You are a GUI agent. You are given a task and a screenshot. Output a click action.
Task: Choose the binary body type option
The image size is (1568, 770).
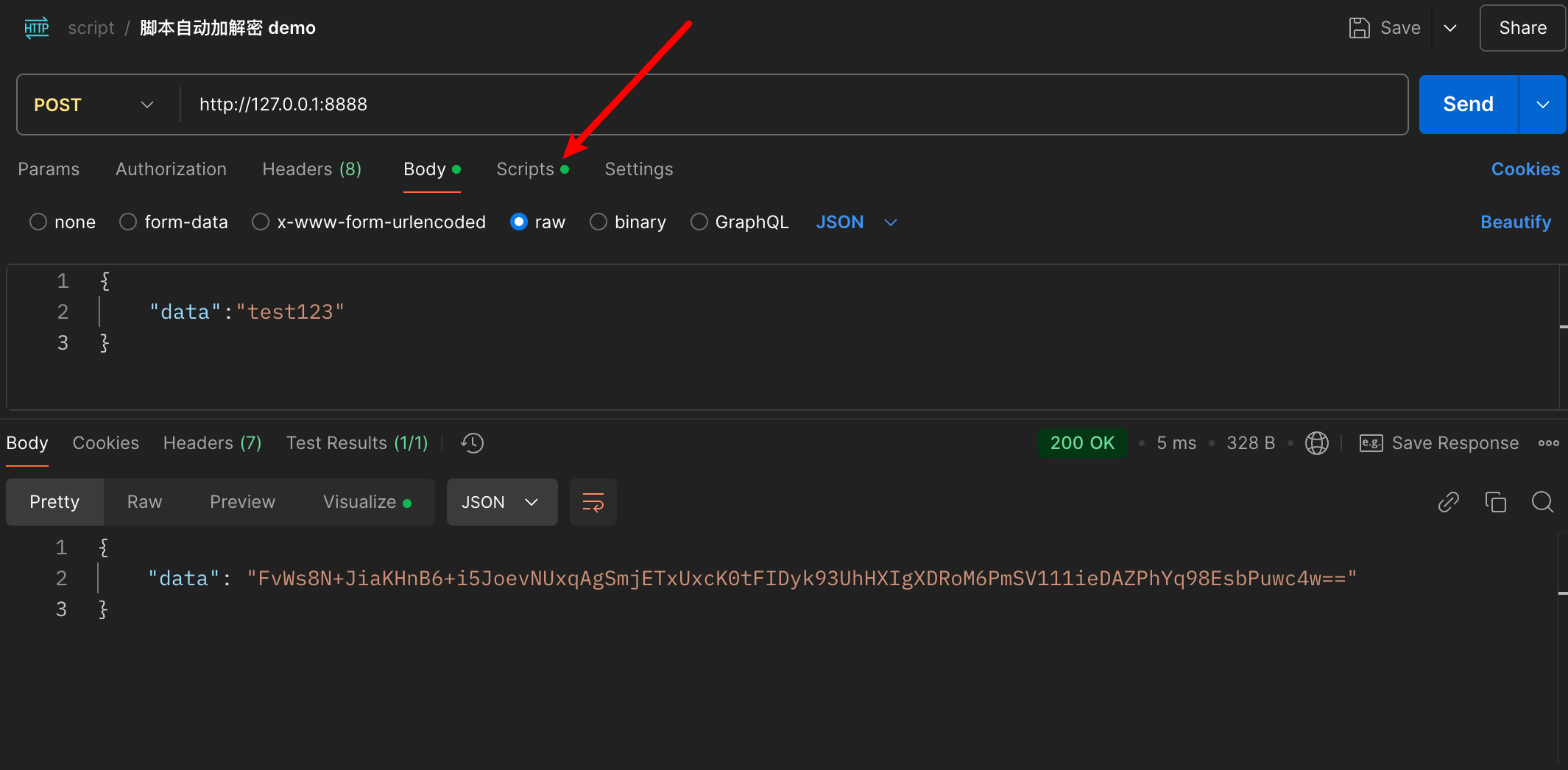click(x=598, y=222)
